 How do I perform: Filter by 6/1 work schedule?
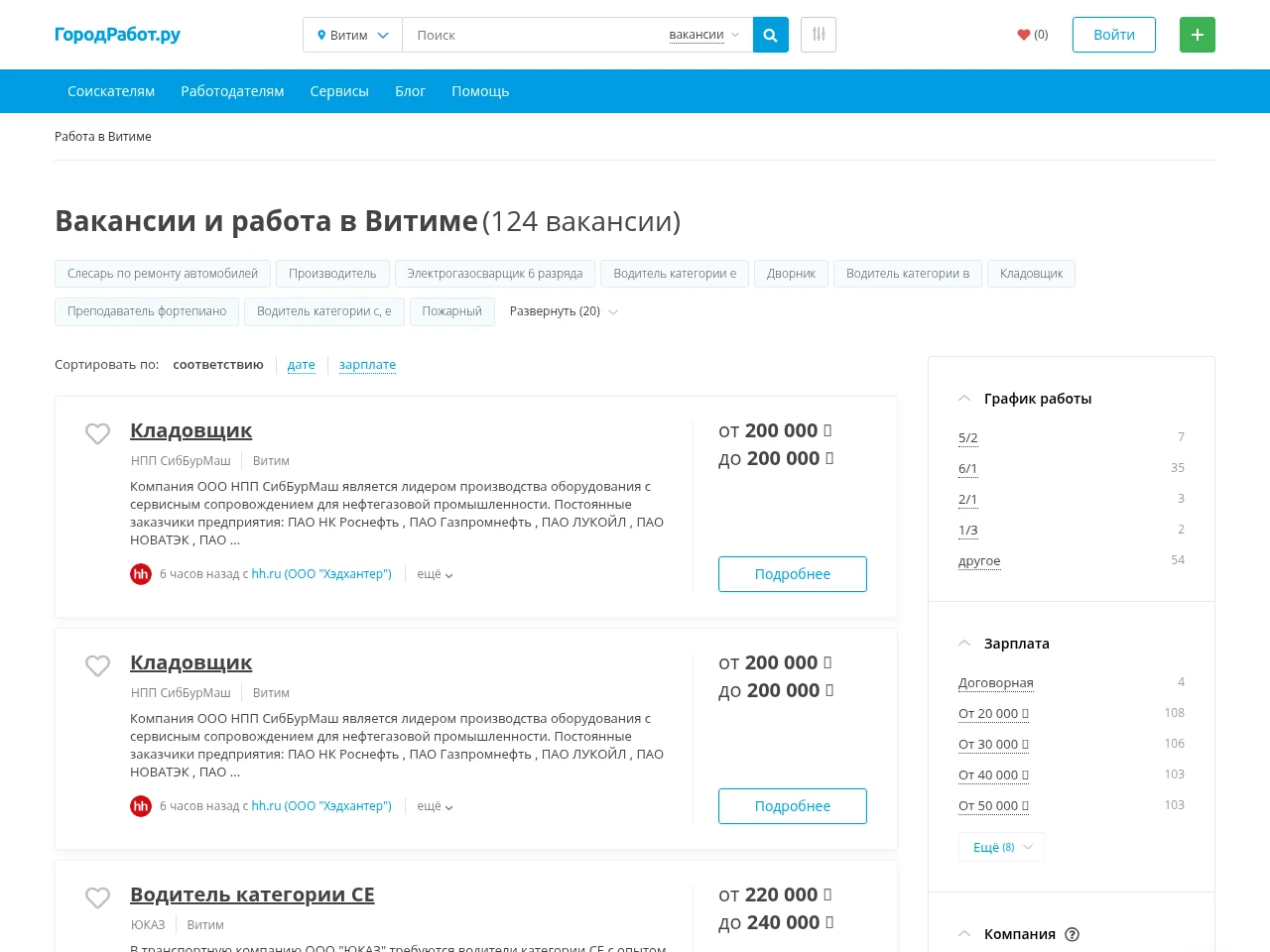[968, 469]
